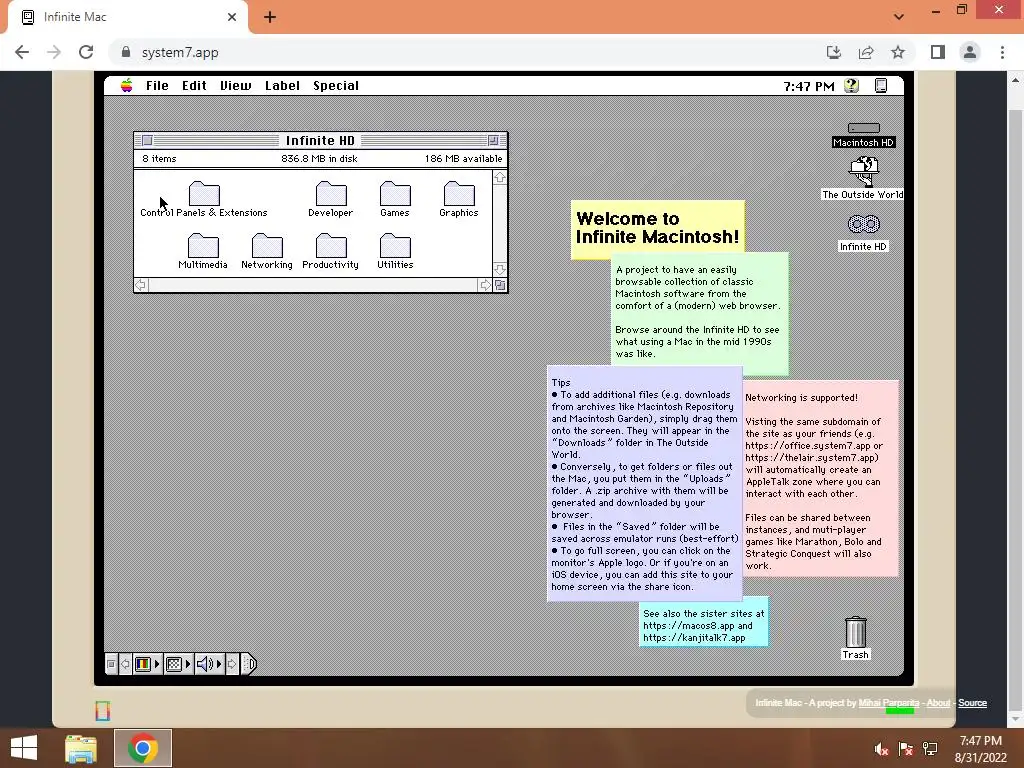Open Chrome profile avatar

pyautogui.click(x=970, y=52)
